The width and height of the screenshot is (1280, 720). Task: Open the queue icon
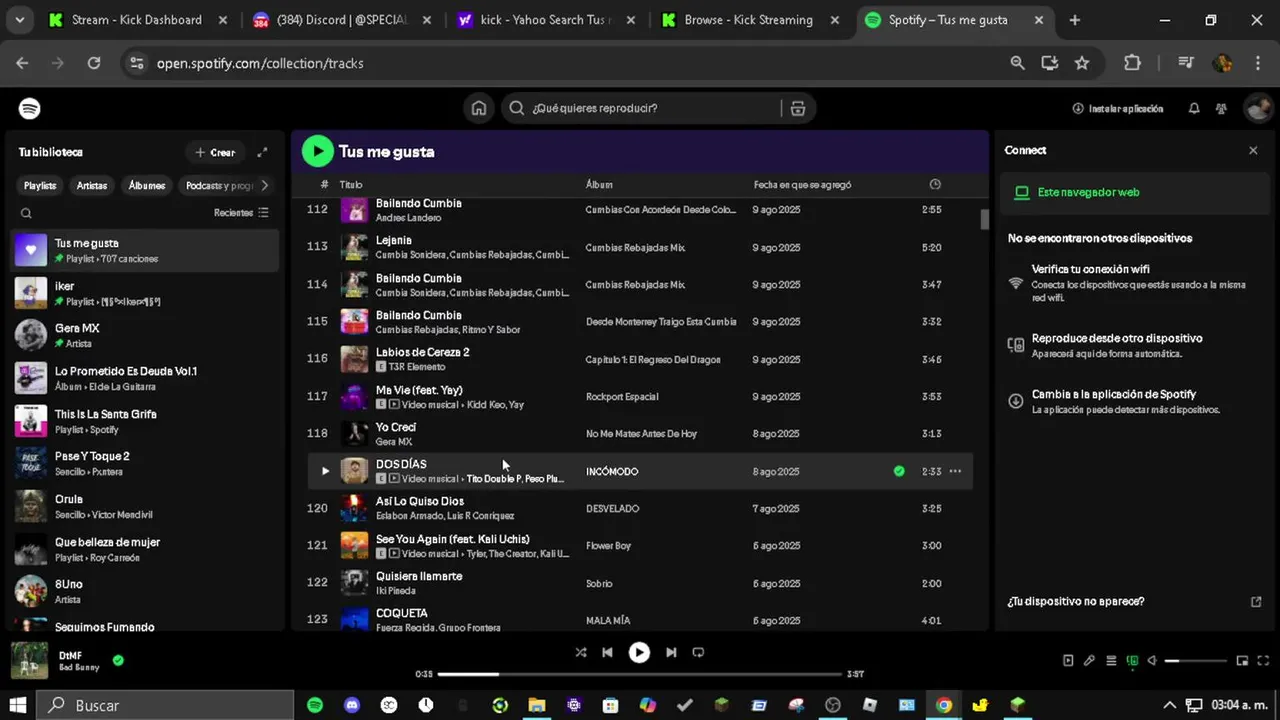point(1111,660)
